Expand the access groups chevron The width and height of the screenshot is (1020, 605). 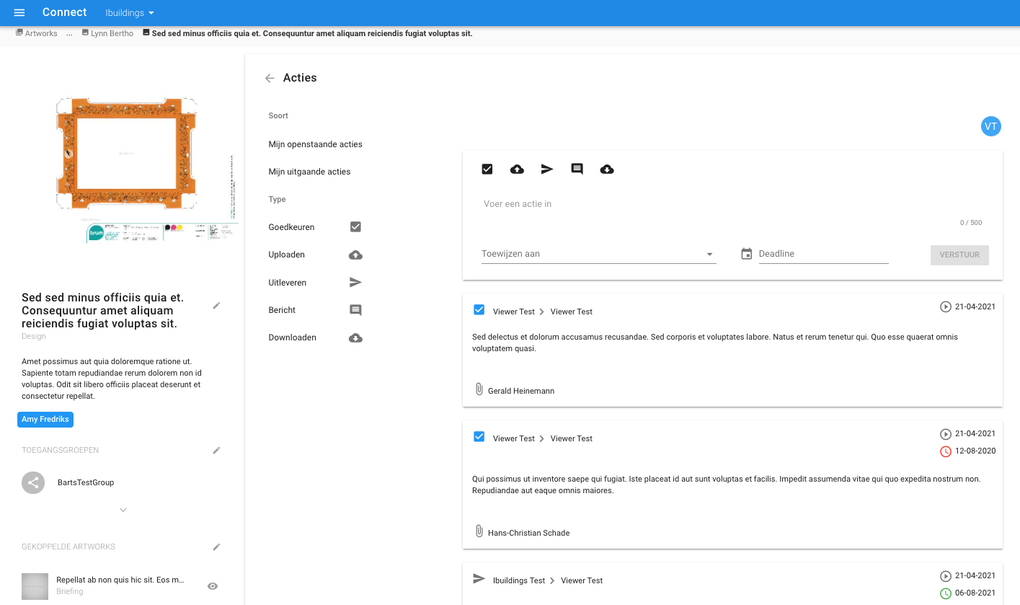pyautogui.click(x=123, y=510)
